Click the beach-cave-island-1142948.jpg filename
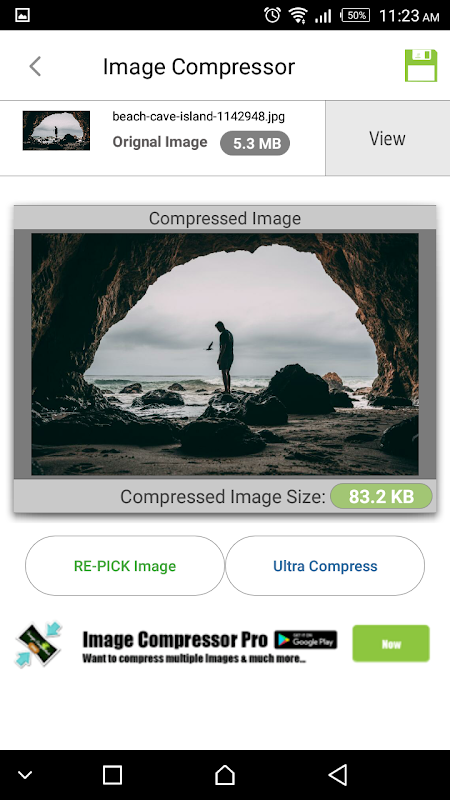This screenshot has height=800, width=450. [198, 116]
